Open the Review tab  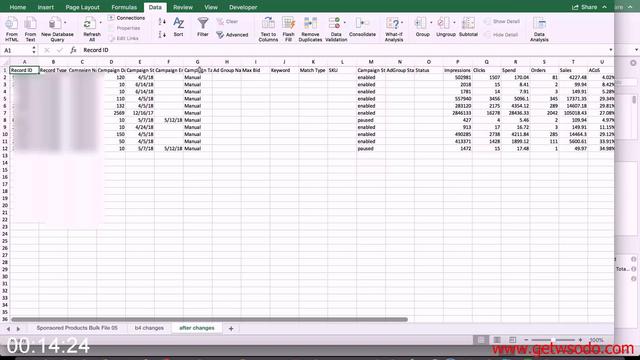tap(182, 7)
